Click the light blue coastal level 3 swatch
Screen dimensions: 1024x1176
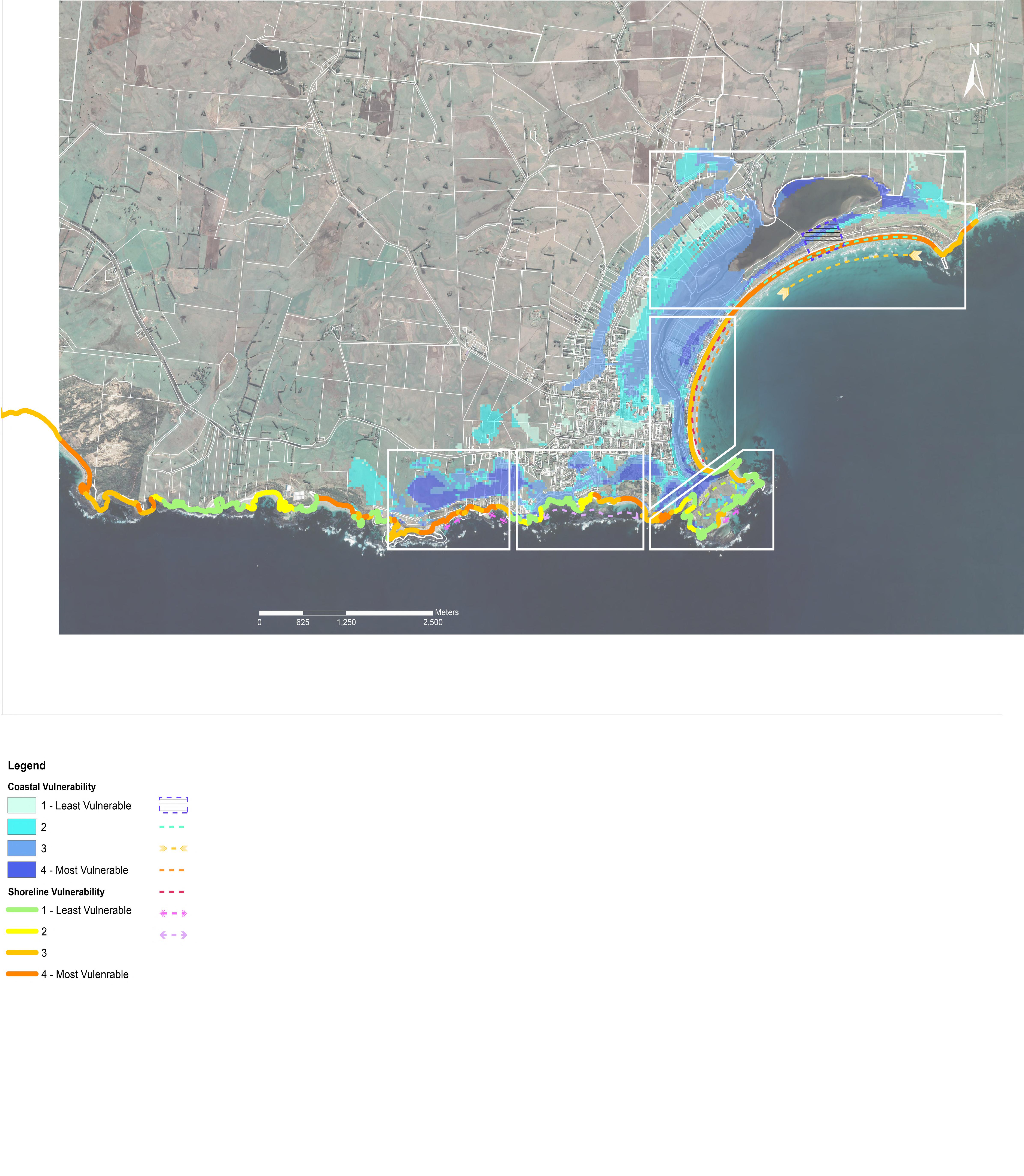pyautogui.click(x=22, y=848)
